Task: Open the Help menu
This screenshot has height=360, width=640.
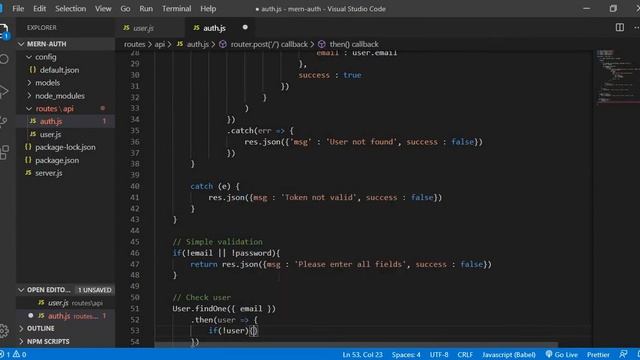Action: [208, 9]
